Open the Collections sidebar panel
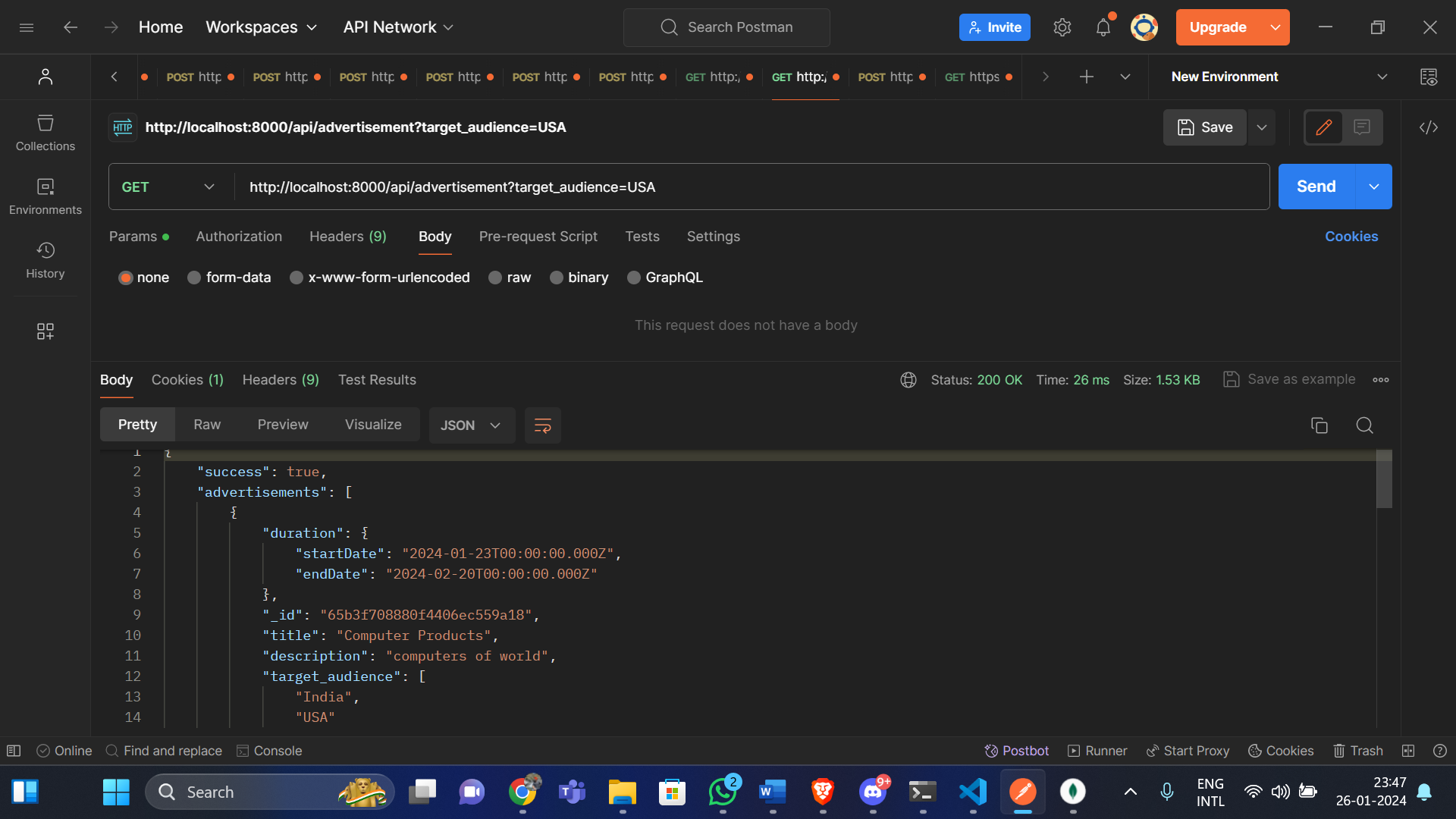This screenshot has height=819, width=1456. (x=45, y=133)
